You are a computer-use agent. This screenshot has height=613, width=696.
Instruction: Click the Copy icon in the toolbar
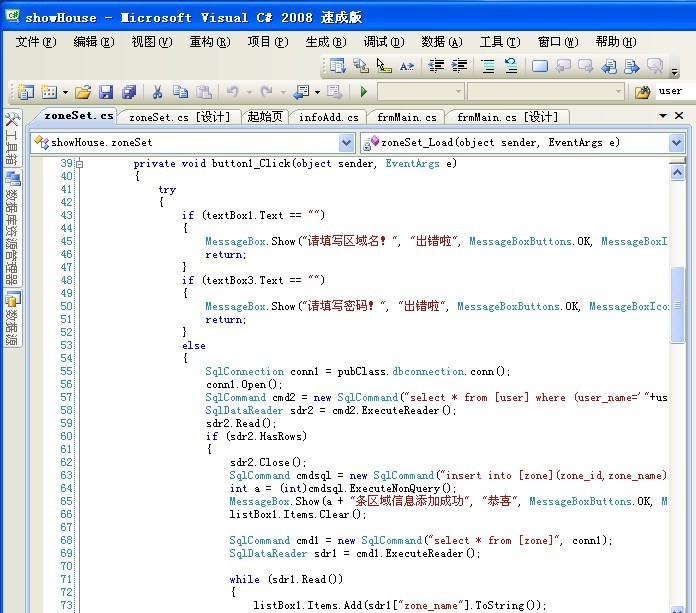(180, 92)
